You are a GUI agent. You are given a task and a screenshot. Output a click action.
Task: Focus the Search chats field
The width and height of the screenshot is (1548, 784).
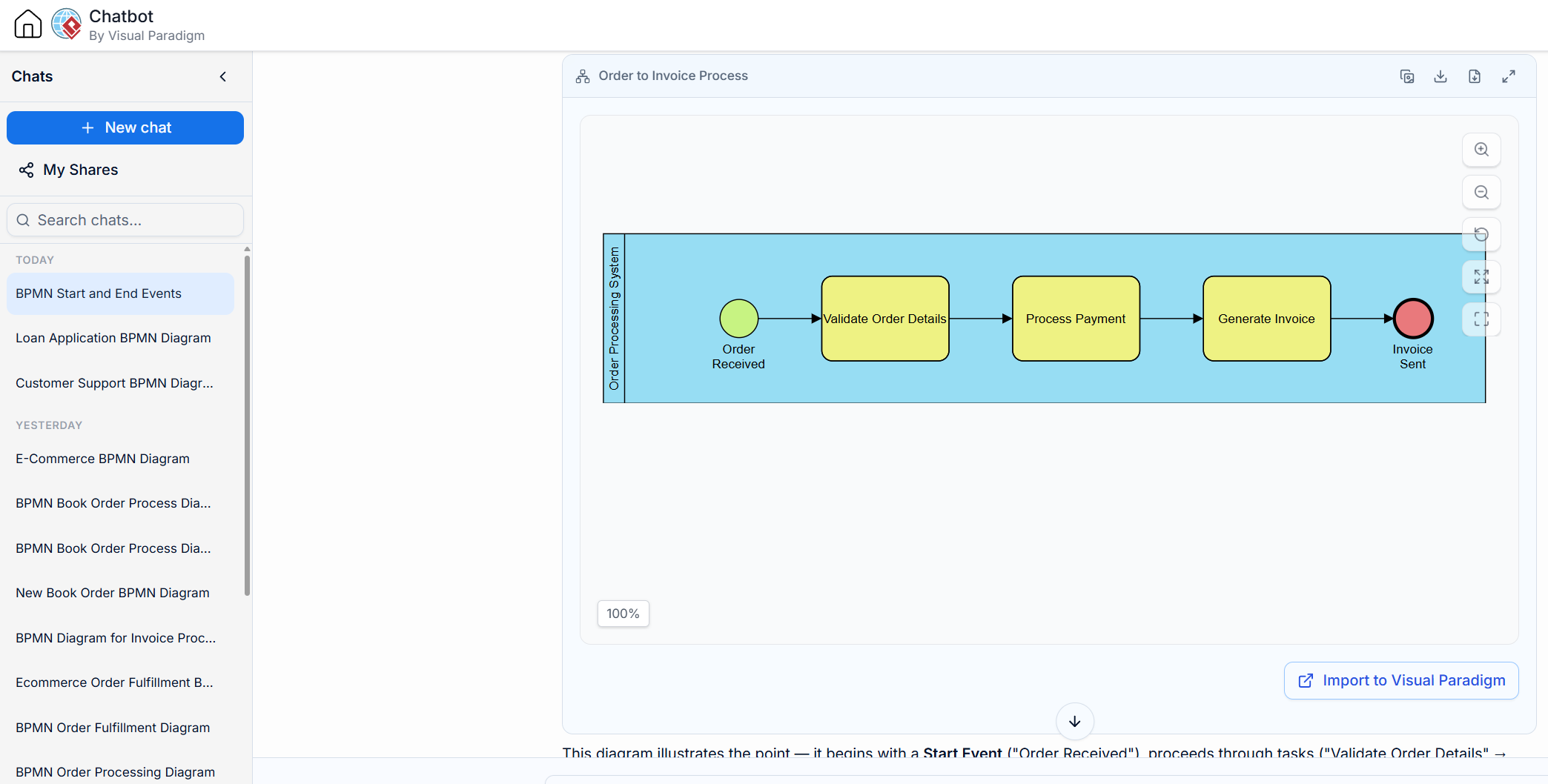125,220
